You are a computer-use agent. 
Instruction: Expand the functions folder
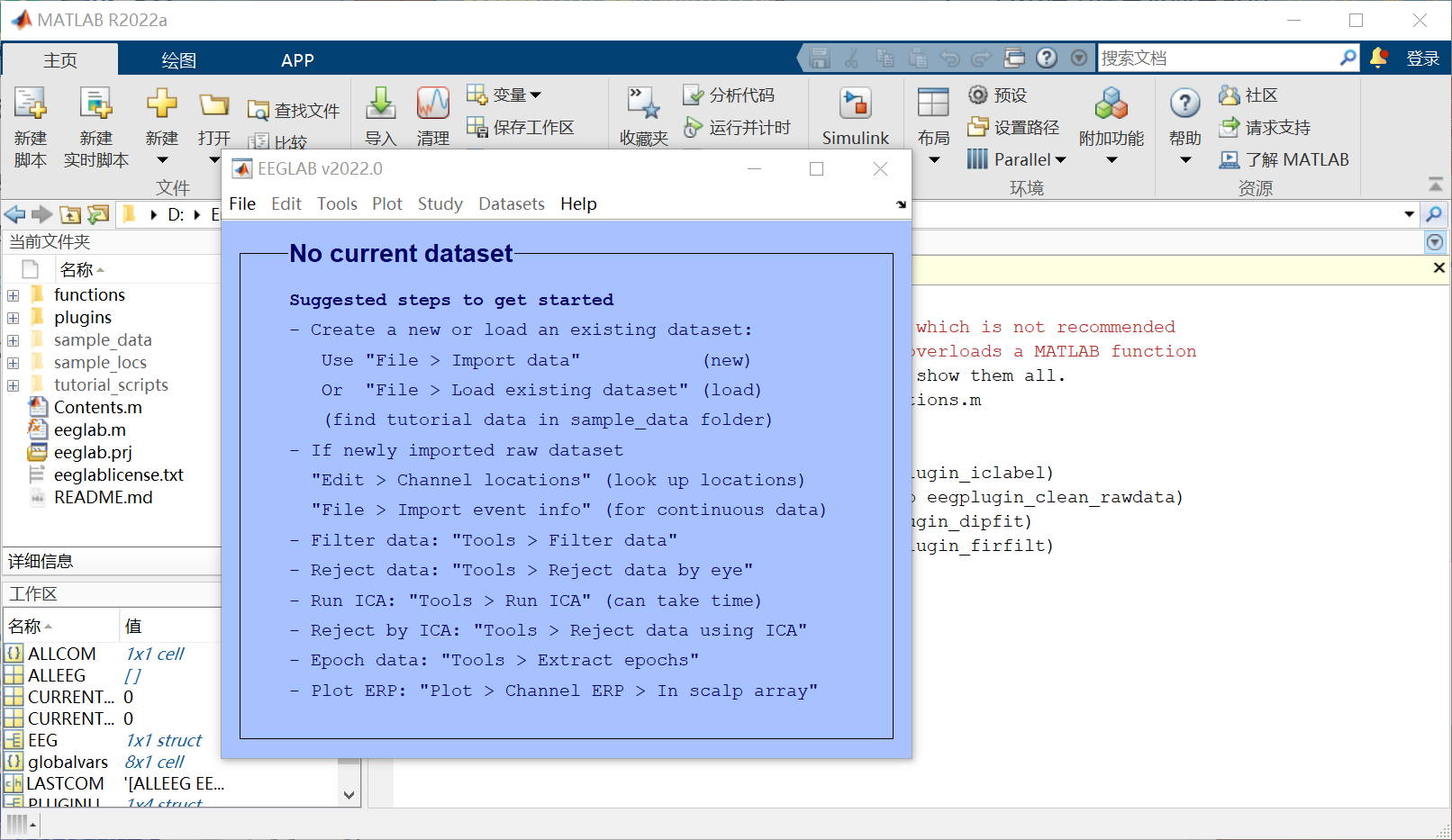click(x=13, y=295)
